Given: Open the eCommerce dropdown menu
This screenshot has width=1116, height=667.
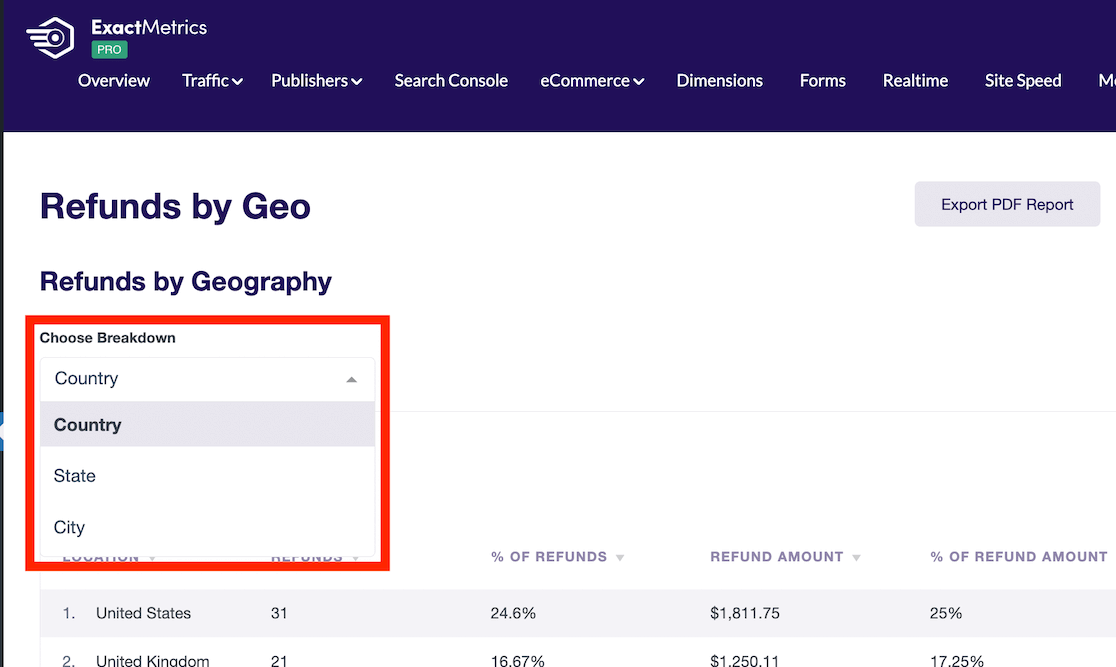Looking at the screenshot, I should 592,81.
